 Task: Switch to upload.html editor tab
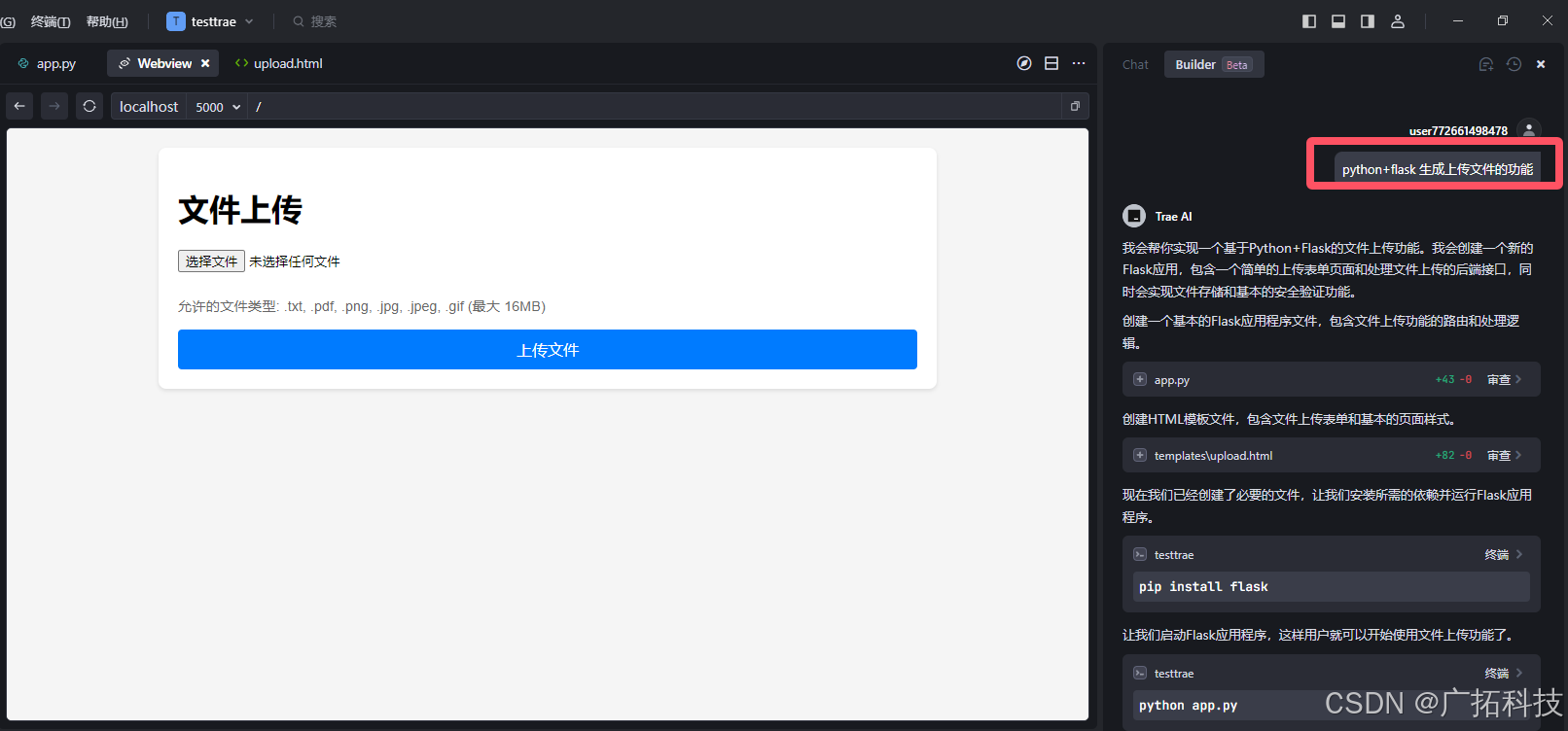[x=279, y=63]
